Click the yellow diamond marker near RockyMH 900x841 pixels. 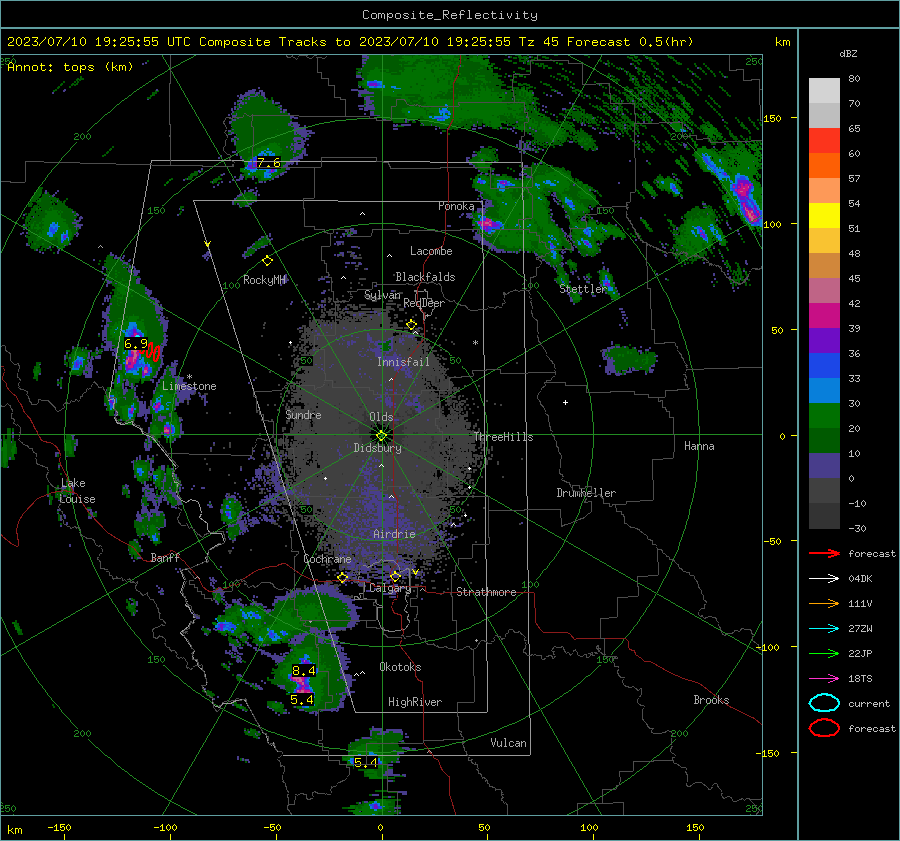coord(267,261)
